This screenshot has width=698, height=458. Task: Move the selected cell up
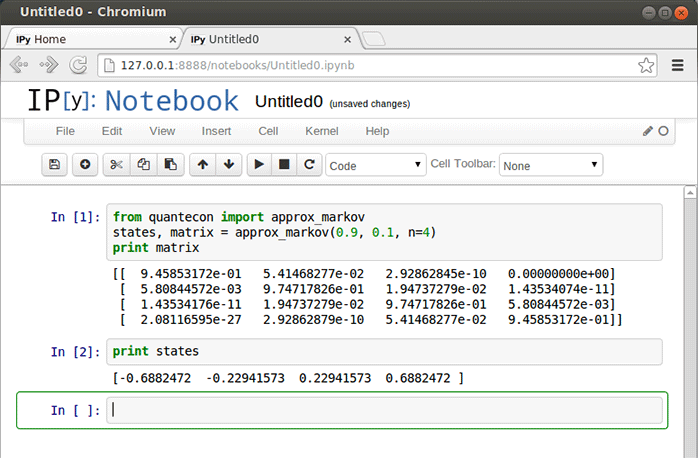[203, 165]
